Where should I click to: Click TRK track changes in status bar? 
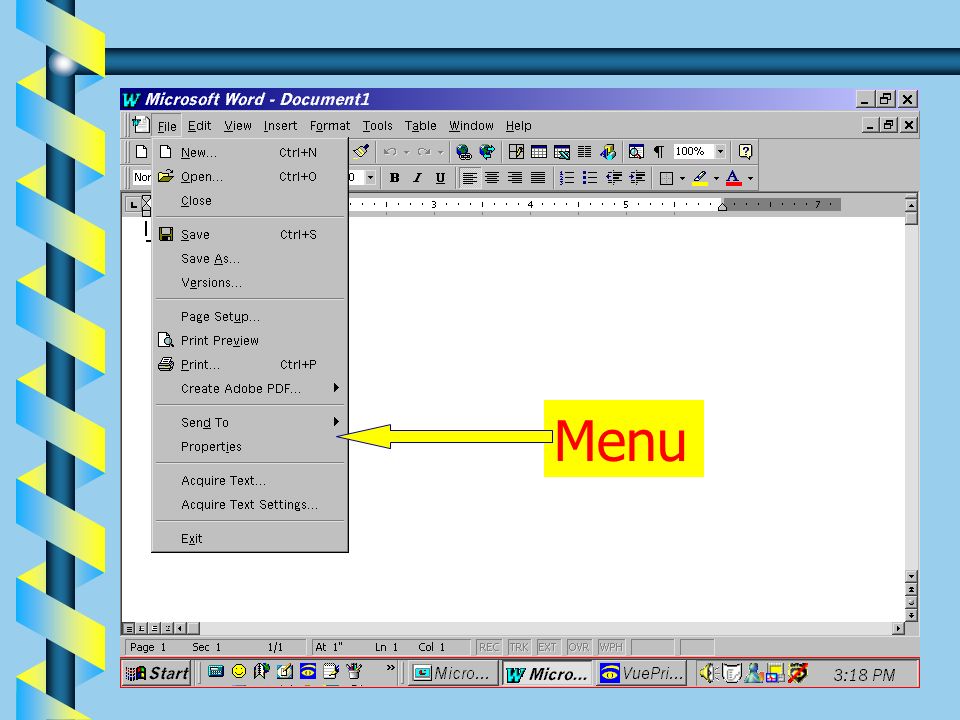pyautogui.click(x=519, y=647)
